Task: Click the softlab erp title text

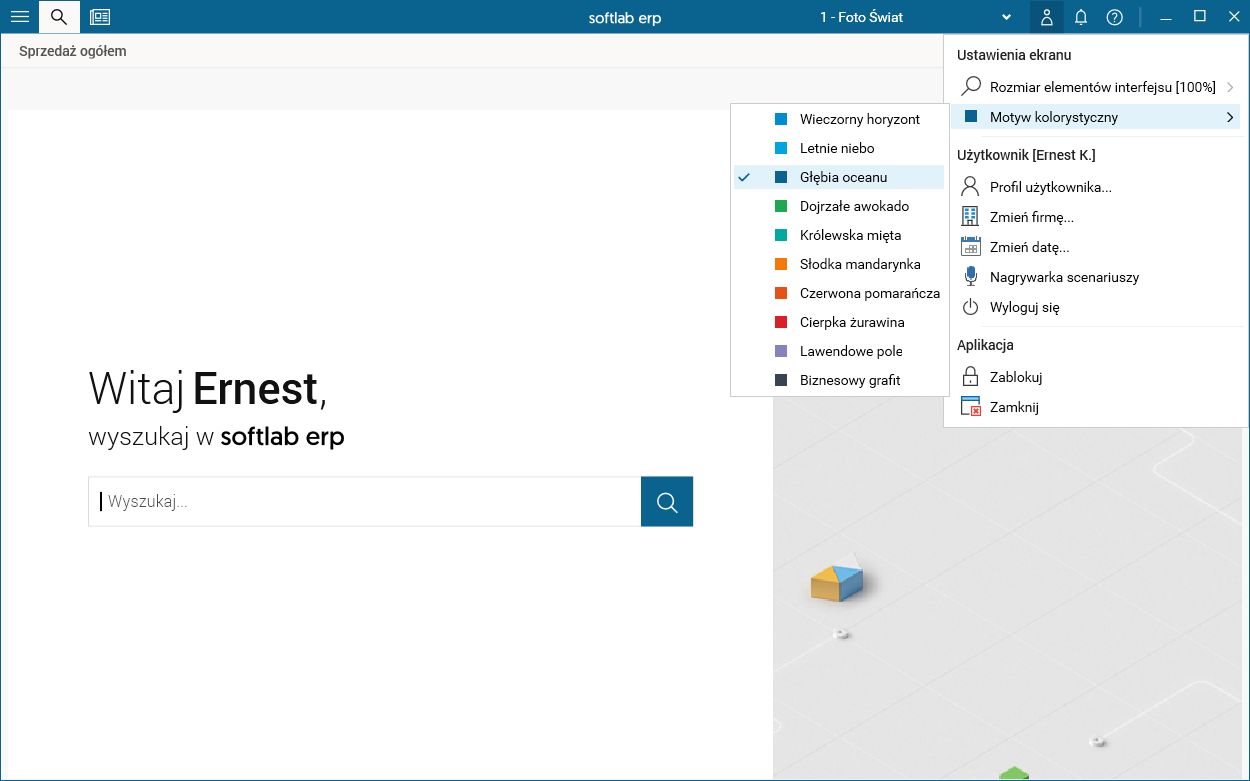Action: [625, 18]
